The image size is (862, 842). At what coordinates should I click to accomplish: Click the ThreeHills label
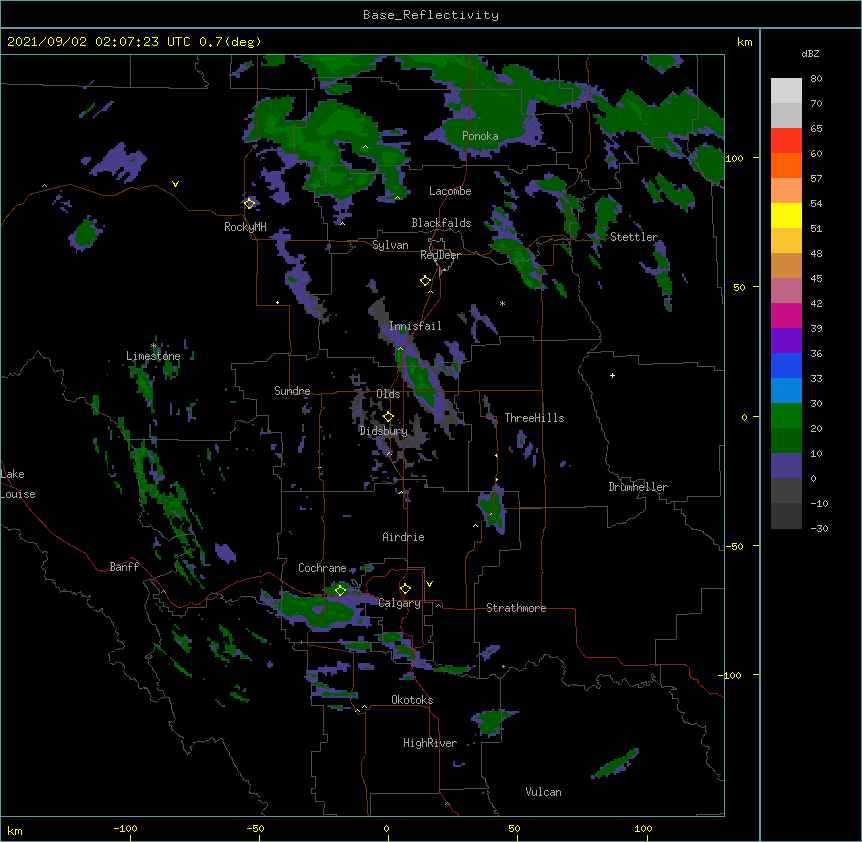[534, 418]
